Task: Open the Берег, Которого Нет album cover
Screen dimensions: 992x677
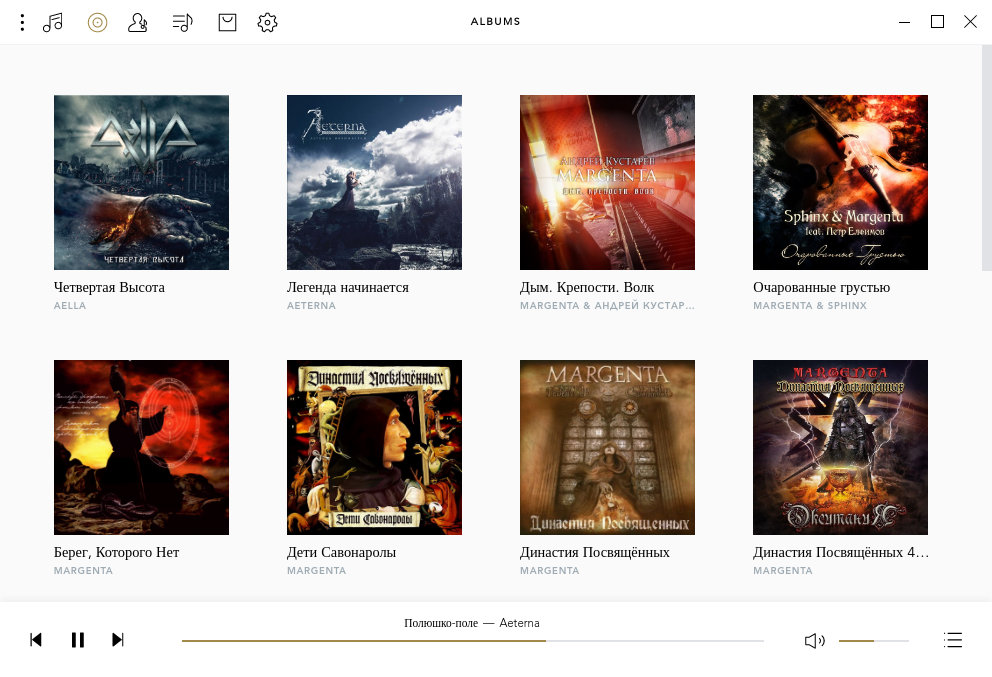Action: (141, 447)
